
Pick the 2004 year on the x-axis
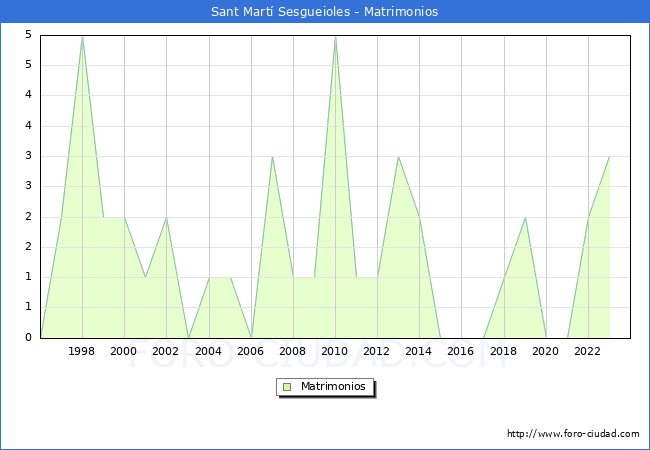208,351
